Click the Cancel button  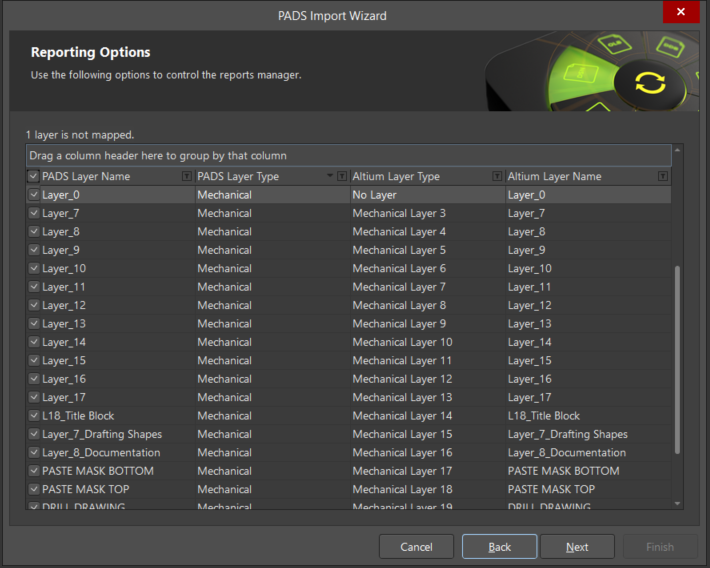click(416, 547)
